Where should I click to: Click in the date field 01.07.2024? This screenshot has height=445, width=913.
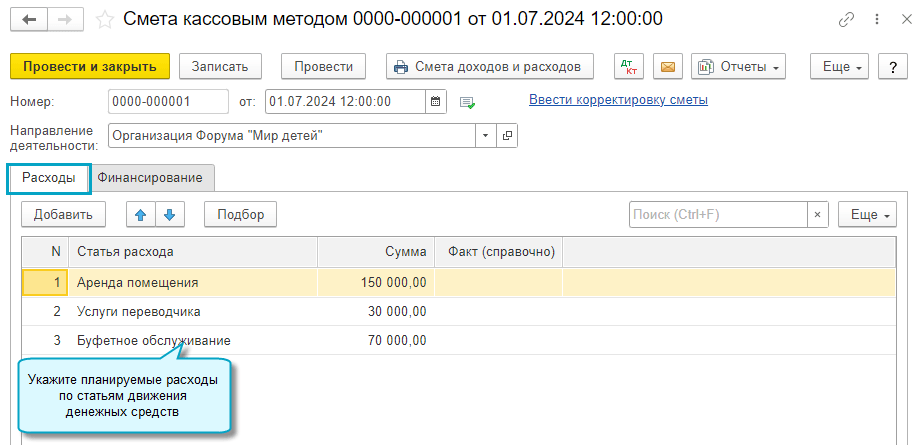click(x=346, y=101)
